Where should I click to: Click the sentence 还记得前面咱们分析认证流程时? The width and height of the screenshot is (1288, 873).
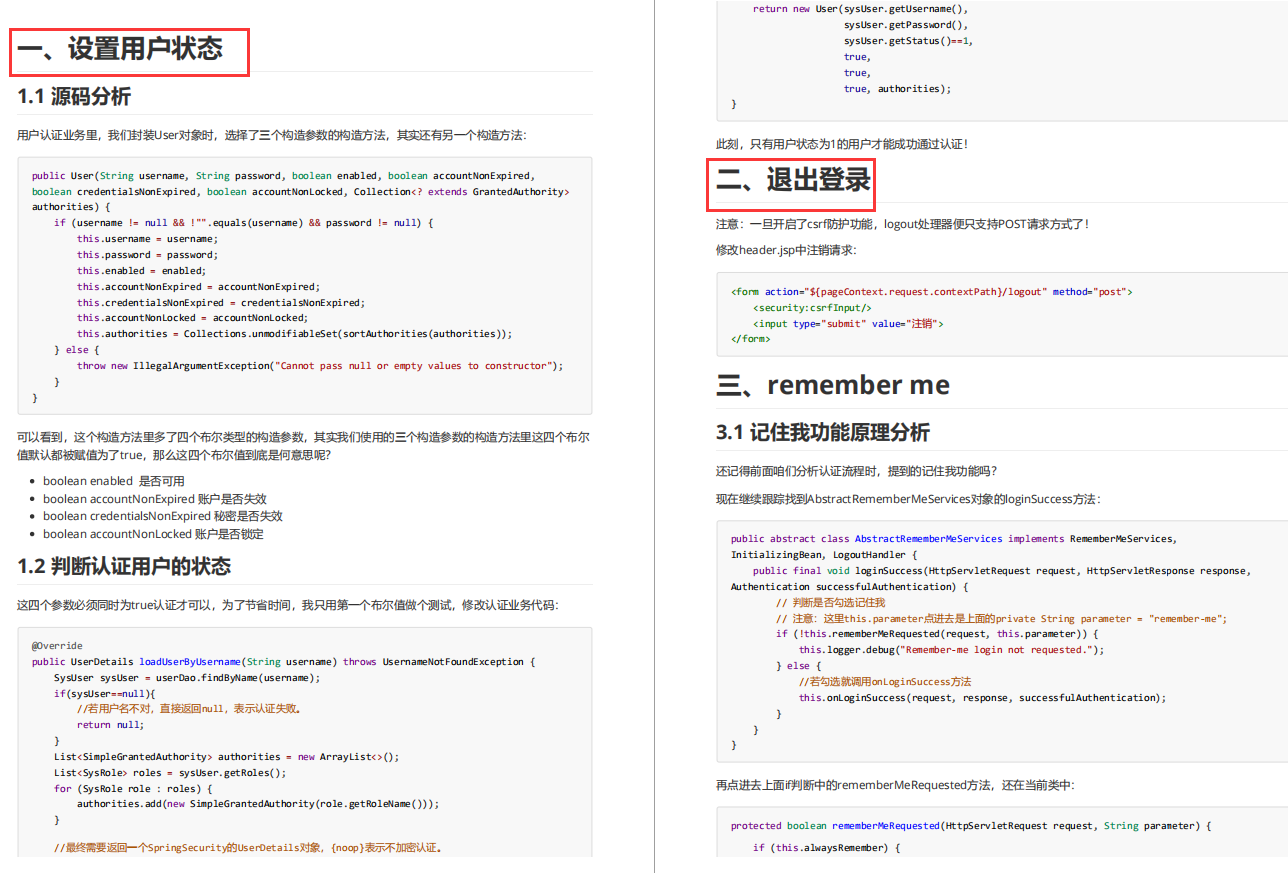[x=856, y=471]
